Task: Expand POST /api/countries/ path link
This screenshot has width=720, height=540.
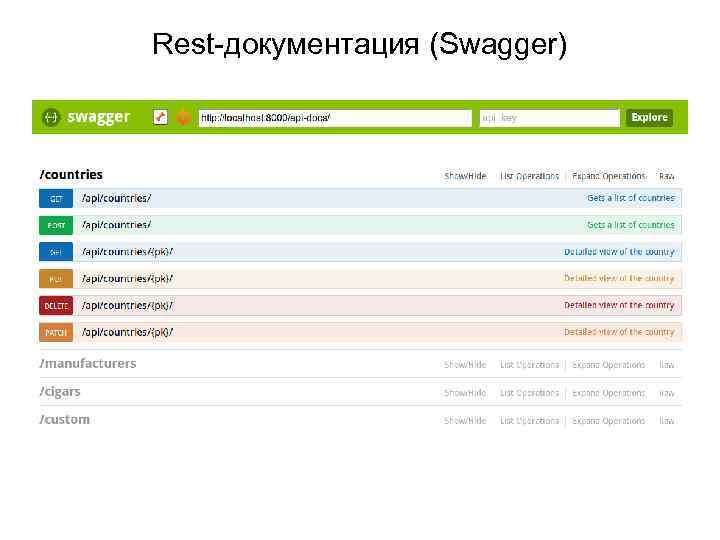Action: click(117, 225)
